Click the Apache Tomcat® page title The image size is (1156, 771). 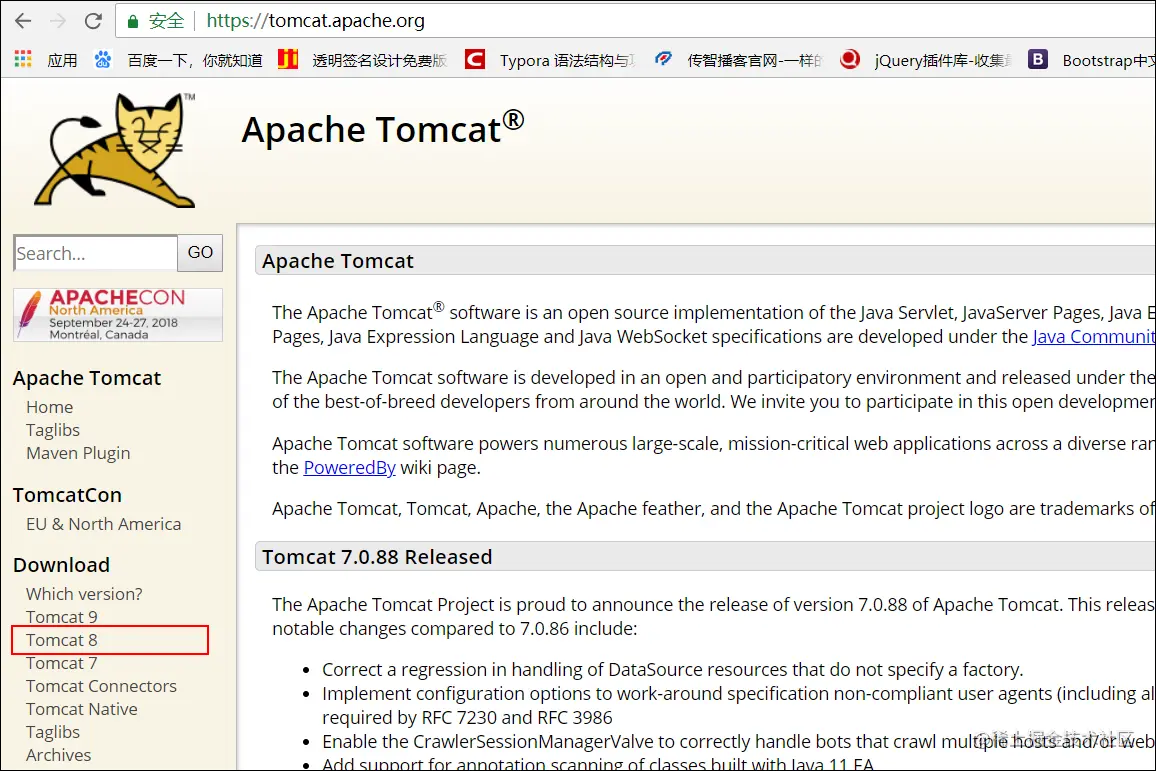click(383, 128)
